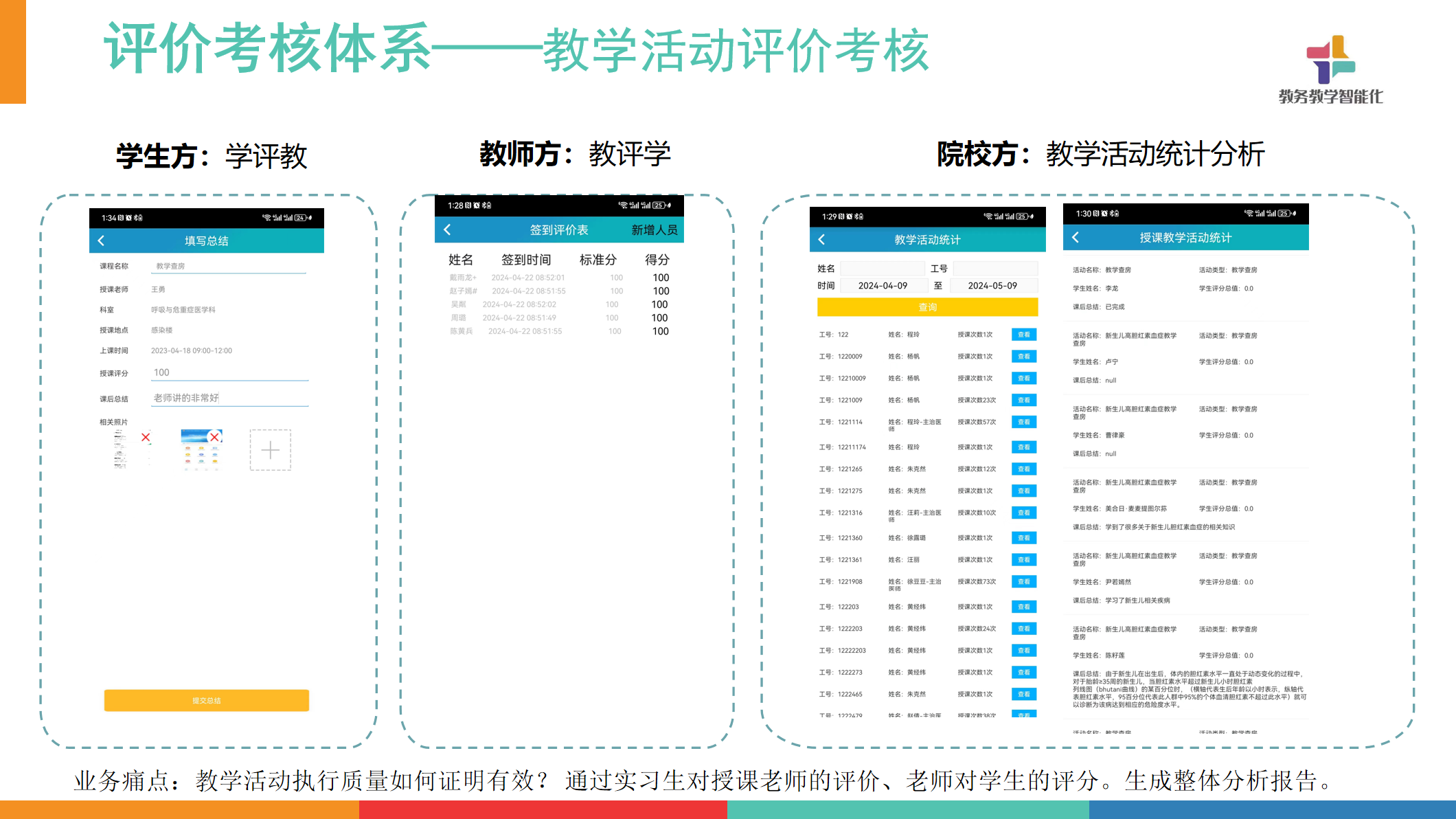Open end date field 2024-05-09
Screen dimensions: 1456x819
[x=992, y=286]
